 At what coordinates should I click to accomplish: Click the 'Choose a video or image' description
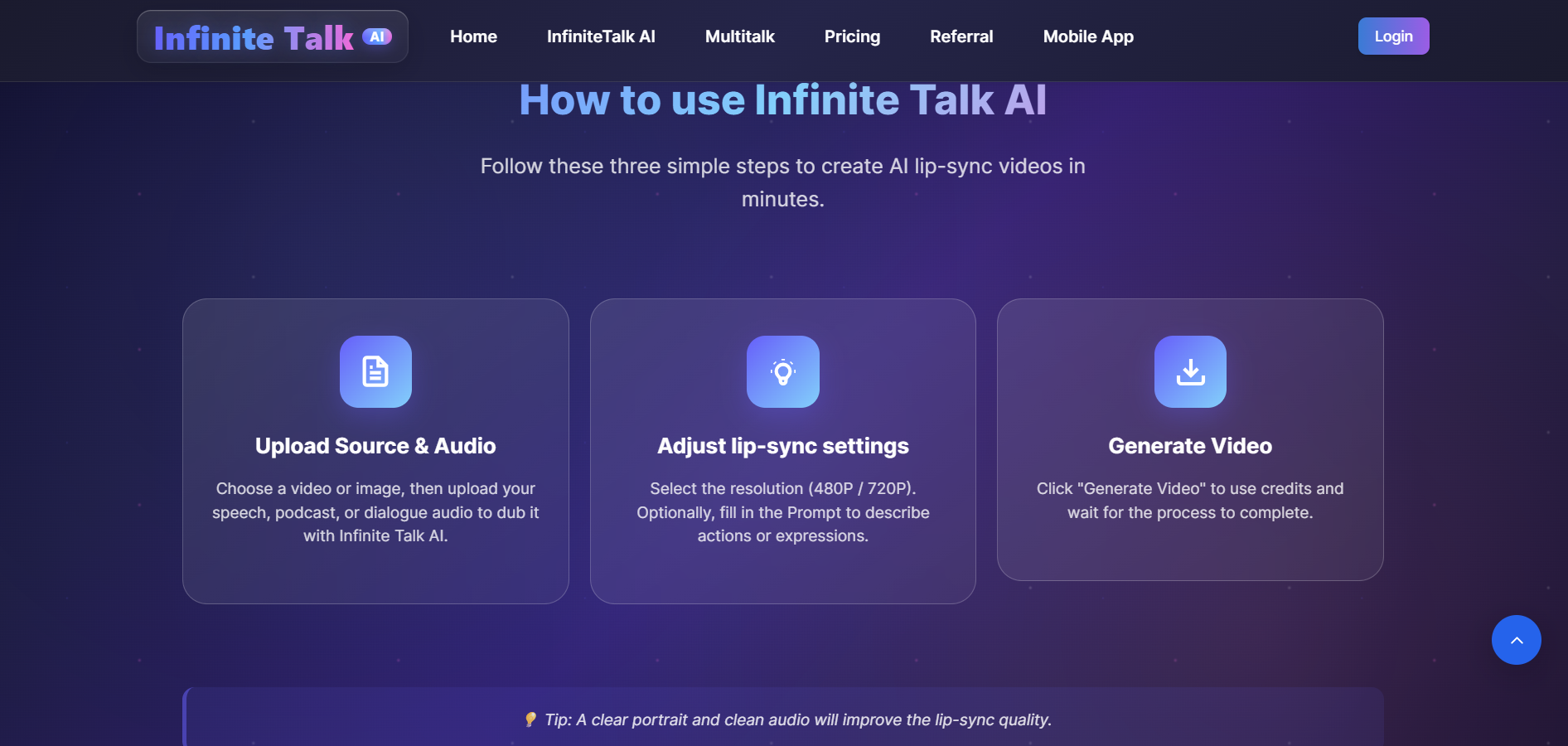pos(375,512)
